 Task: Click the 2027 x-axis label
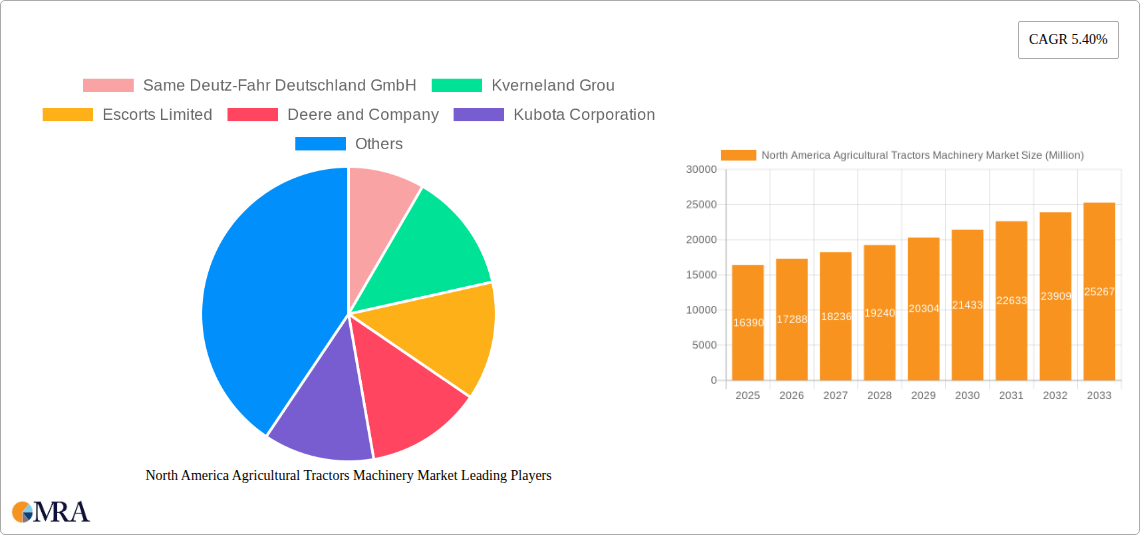coord(835,395)
